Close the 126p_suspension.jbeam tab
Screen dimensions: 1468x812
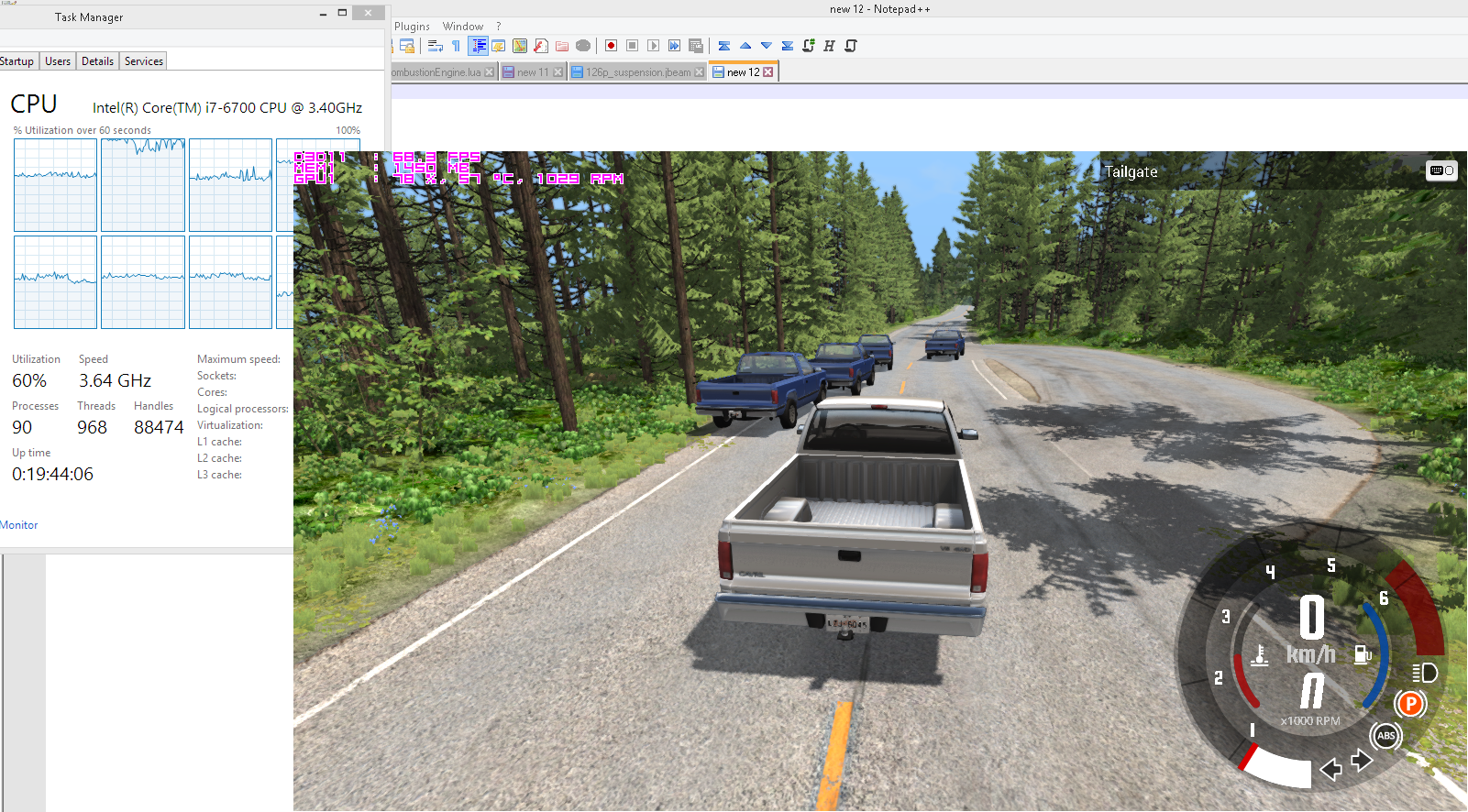tap(699, 72)
